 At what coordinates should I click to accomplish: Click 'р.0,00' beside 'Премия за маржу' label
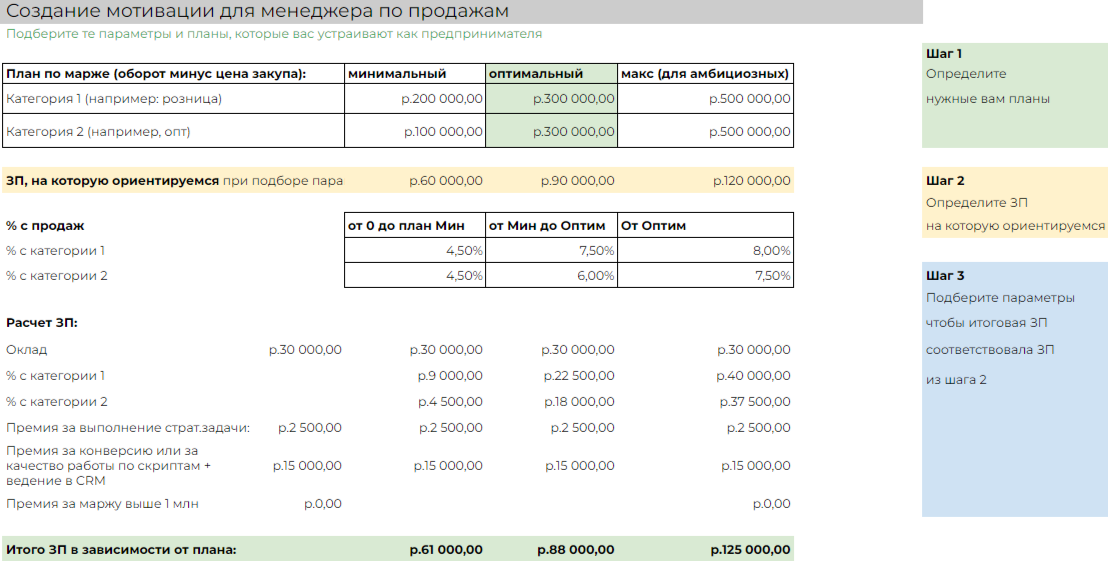click(323, 504)
